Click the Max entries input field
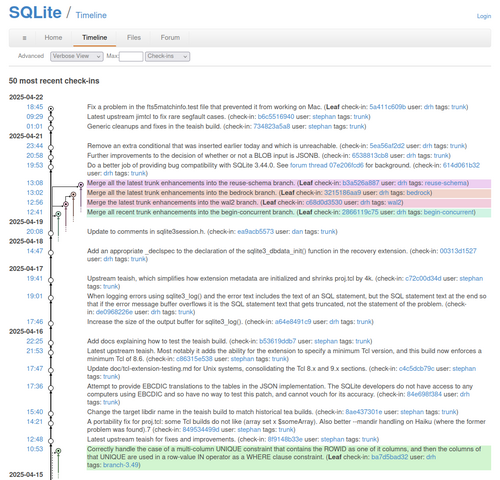Image resolution: width=500 pixels, height=480 pixels. (x=131, y=57)
